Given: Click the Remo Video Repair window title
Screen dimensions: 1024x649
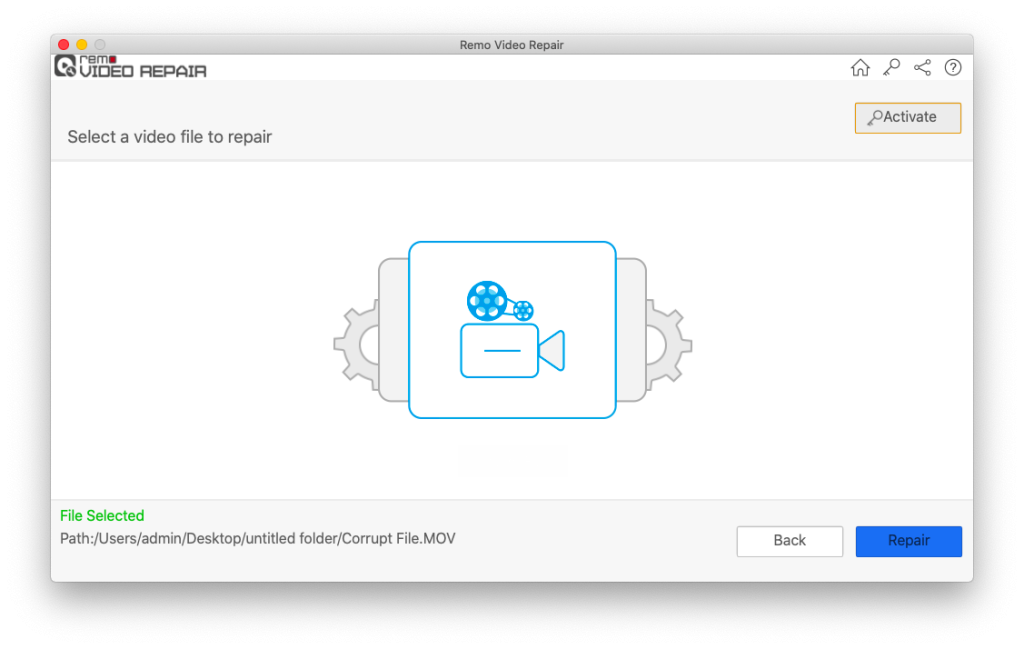Looking at the screenshot, I should point(511,45).
